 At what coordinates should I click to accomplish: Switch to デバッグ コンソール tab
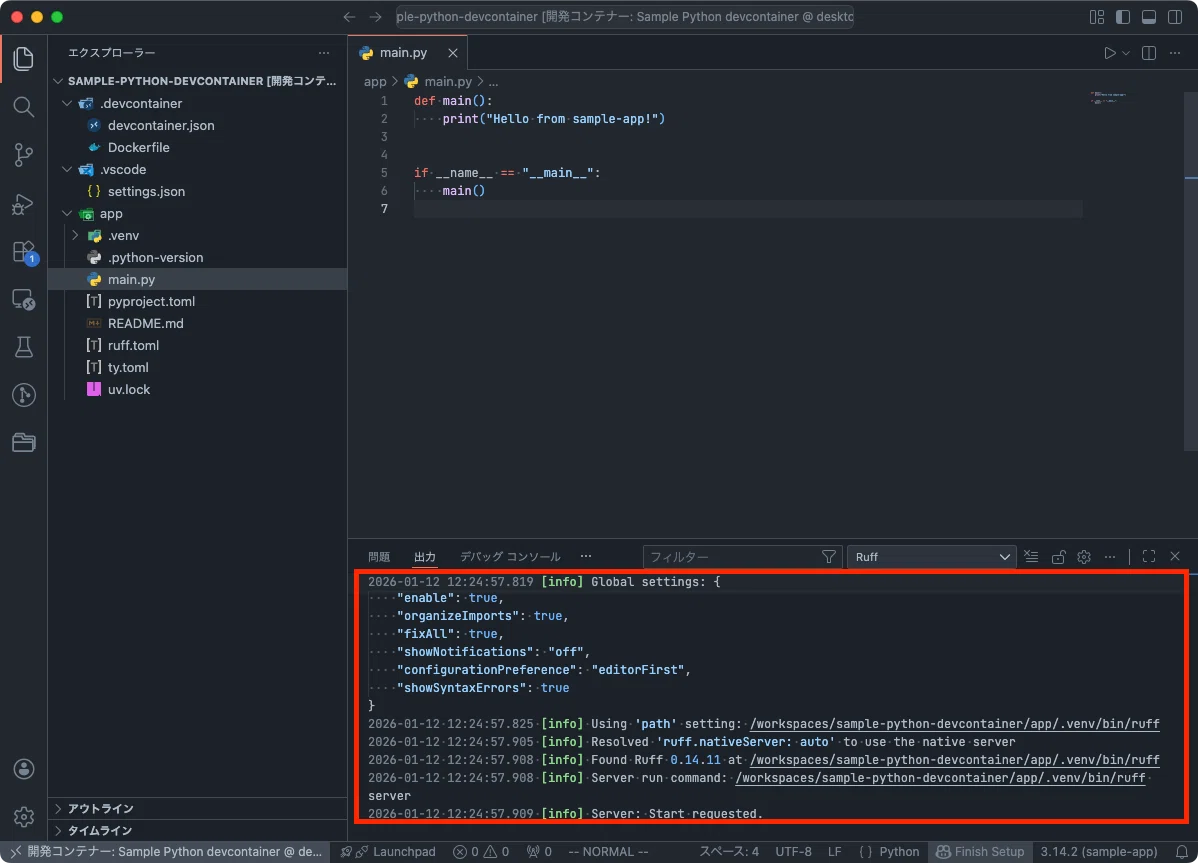[510, 557]
